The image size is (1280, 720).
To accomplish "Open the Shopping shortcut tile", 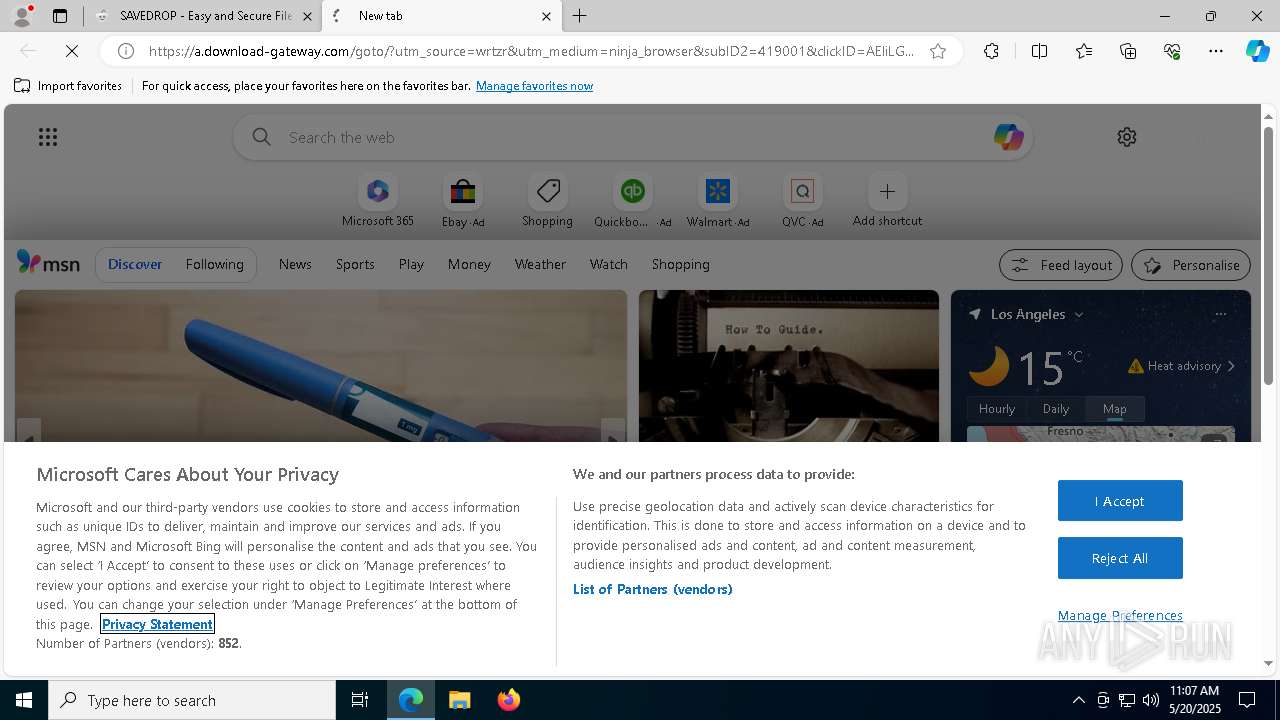I will click(x=547, y=201).
